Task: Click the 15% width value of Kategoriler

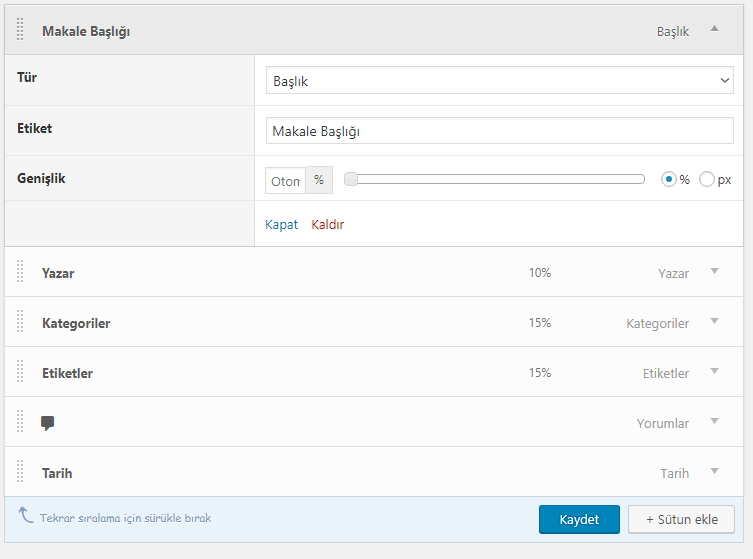Action: (x=540, y=323)
